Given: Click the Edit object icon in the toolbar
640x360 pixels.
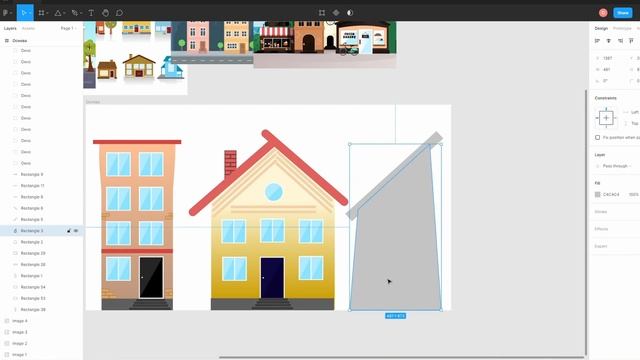Looking at the screenshot, I should pyautogui.click(x=322, y=13).
